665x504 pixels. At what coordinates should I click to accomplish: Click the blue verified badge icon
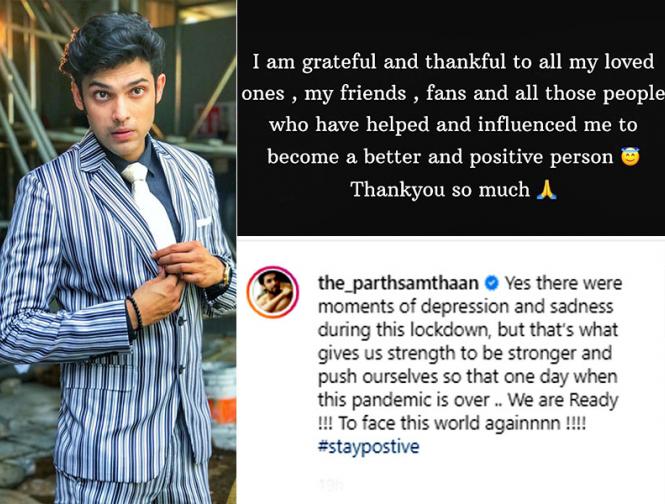click(x=491, y=283)
